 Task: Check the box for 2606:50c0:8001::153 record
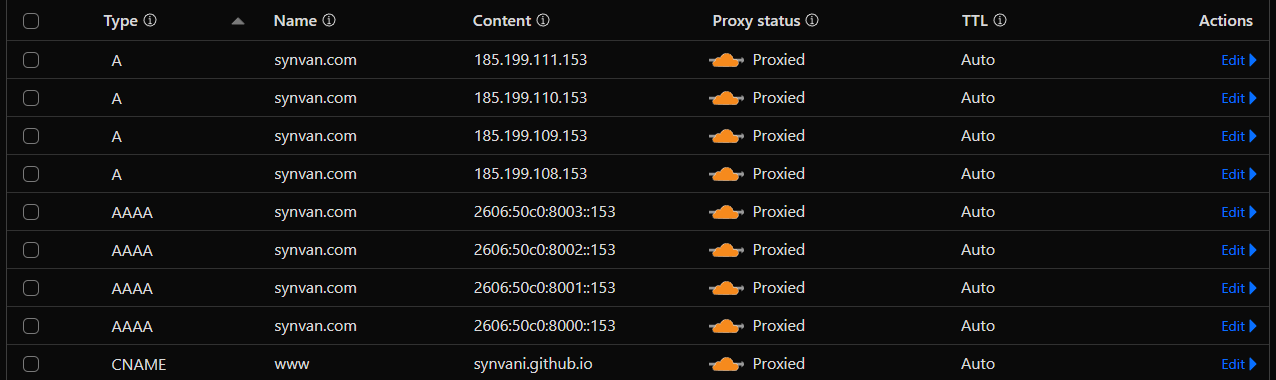tap(31, 288)
